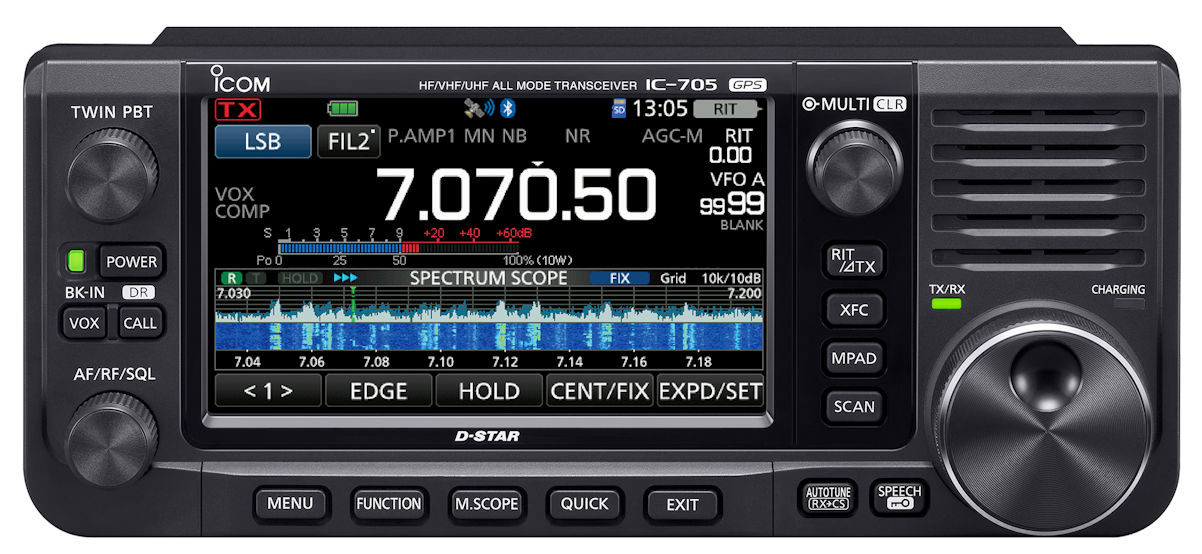Toggle the NB noise blanker indicator
Viewport: 1202px width, 554px height.
click(x=514, y=135)
